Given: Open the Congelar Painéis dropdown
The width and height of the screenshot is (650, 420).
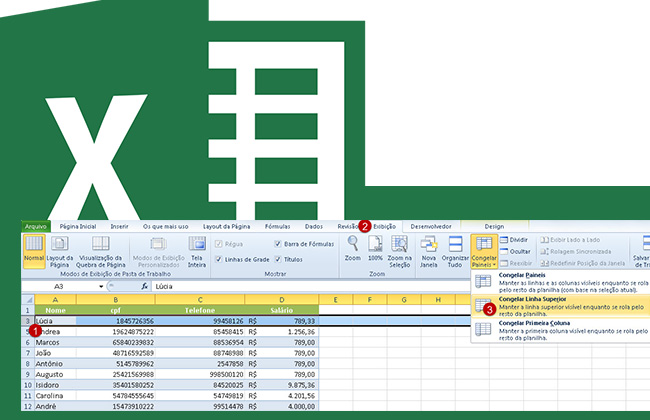Looking at the screenshot, I should pos(484,252).
